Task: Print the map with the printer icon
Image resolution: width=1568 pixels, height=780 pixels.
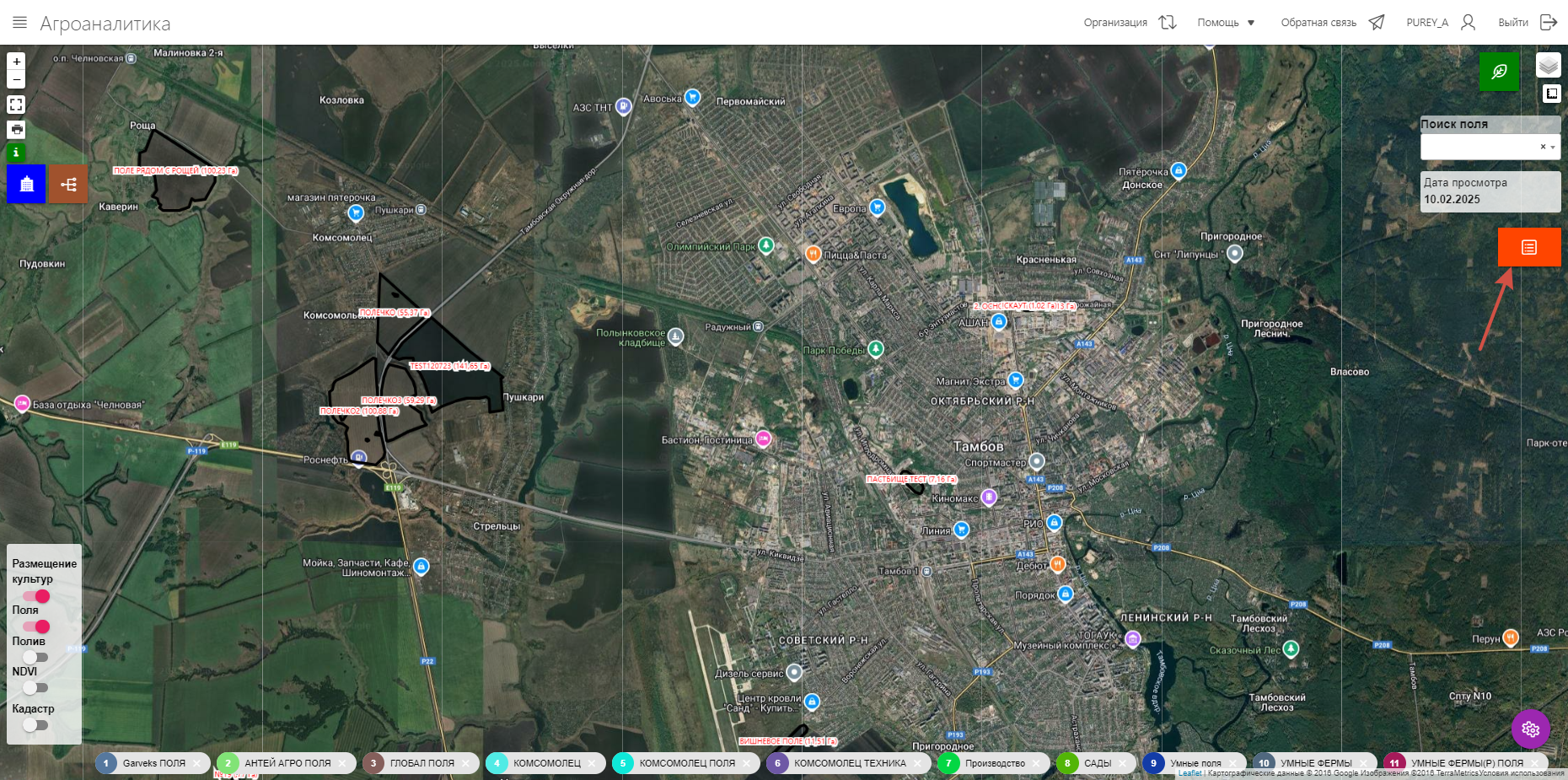Action: (x=16, y=129)
